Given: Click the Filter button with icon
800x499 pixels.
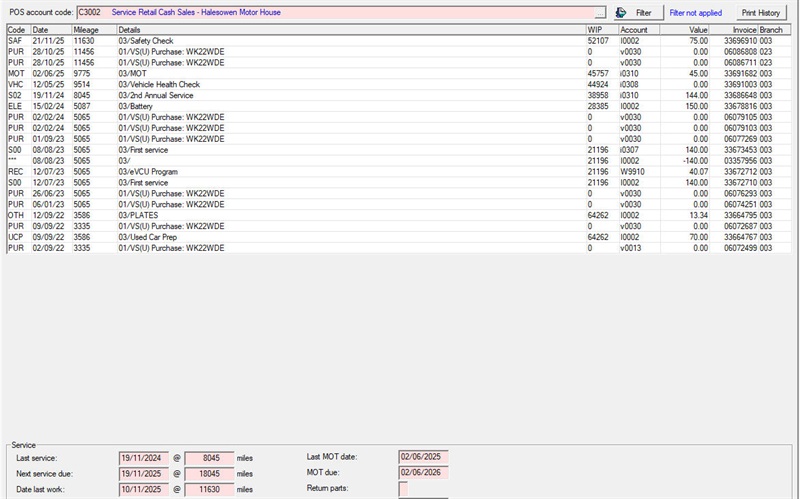Looking at the screenshot, I should click(634, 13).
